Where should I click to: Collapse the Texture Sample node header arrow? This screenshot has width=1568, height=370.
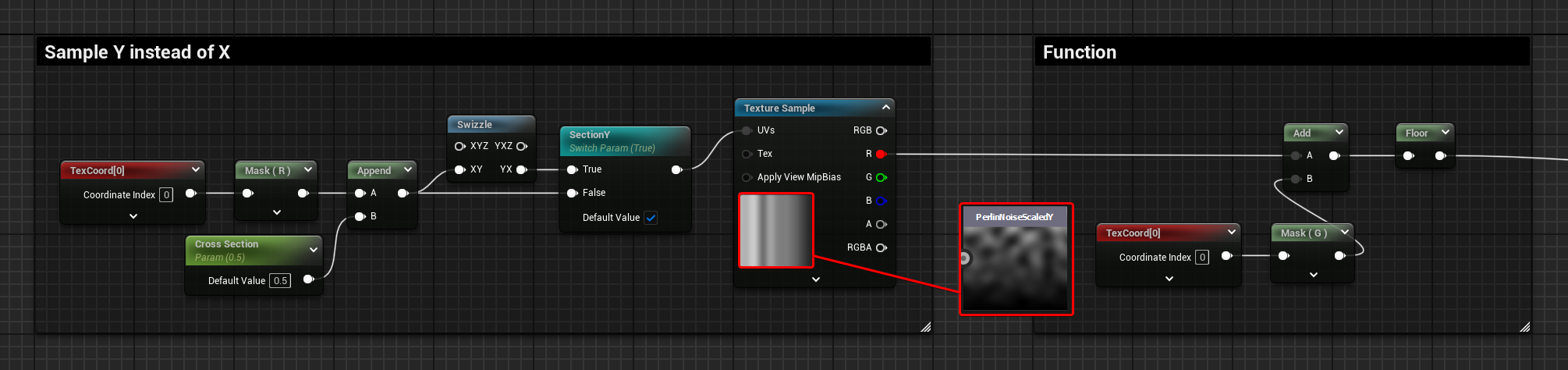(x=885, y=108)
